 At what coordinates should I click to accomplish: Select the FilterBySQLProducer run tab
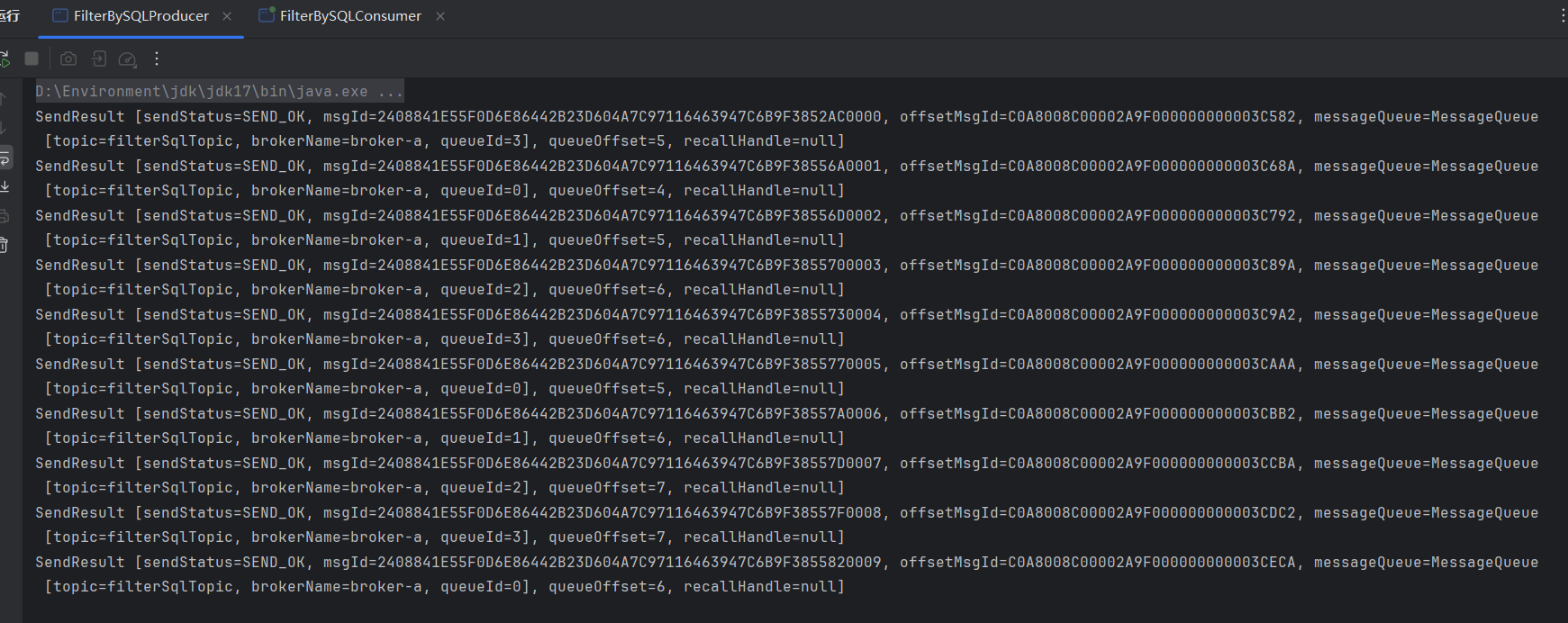pyautogui.click(x=140, y=16)
